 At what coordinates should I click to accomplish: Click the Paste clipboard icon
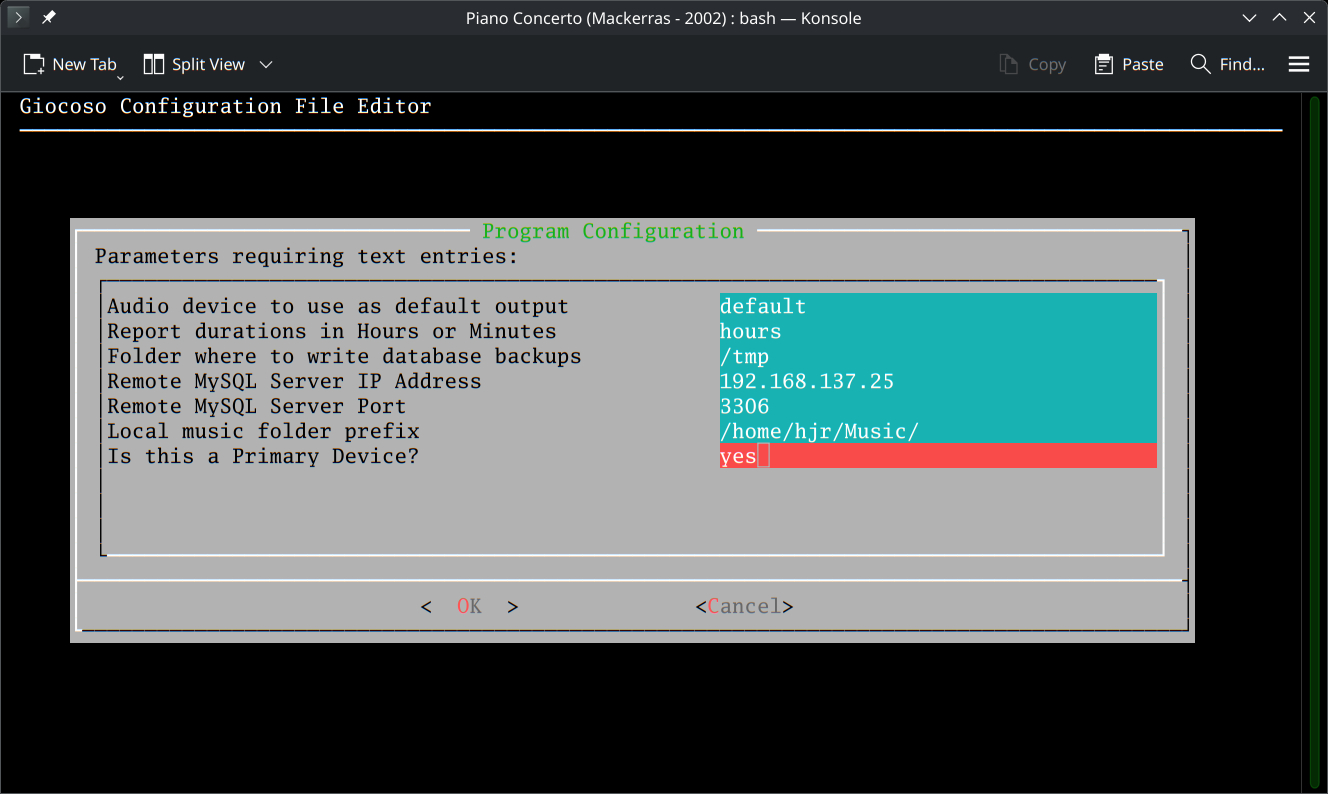(x=1104, y=64)
